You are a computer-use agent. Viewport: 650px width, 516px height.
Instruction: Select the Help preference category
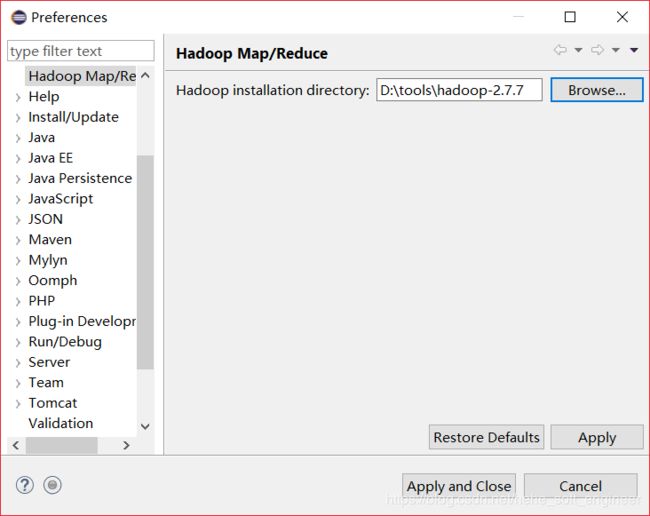pos(44,97)
